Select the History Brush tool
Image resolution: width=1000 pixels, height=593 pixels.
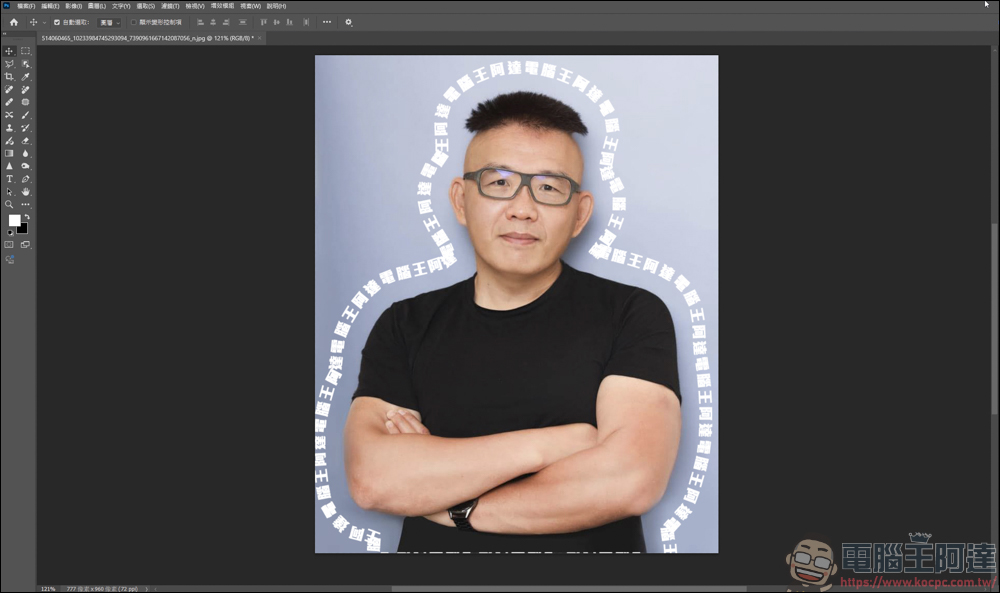26,128
